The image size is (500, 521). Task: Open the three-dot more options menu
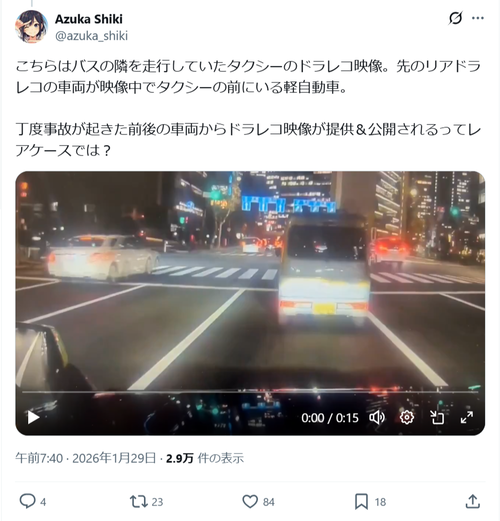point(478,18)
